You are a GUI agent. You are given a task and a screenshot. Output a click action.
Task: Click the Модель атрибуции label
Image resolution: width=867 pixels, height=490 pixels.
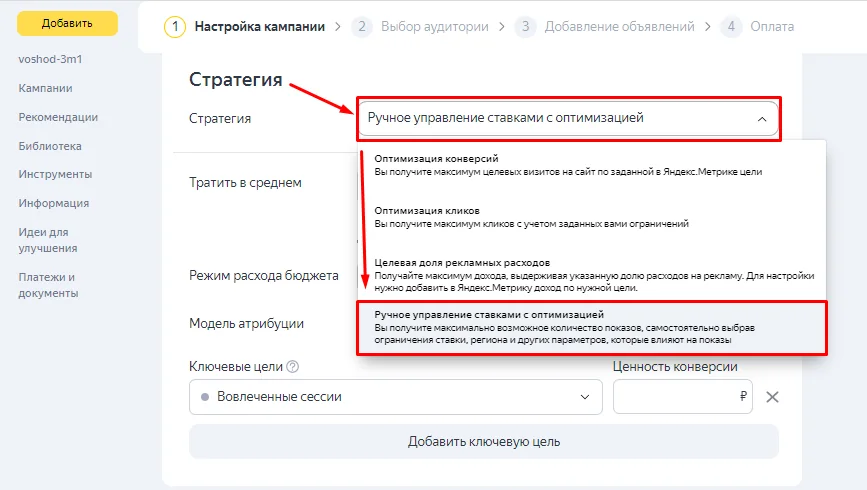point(247,324)
